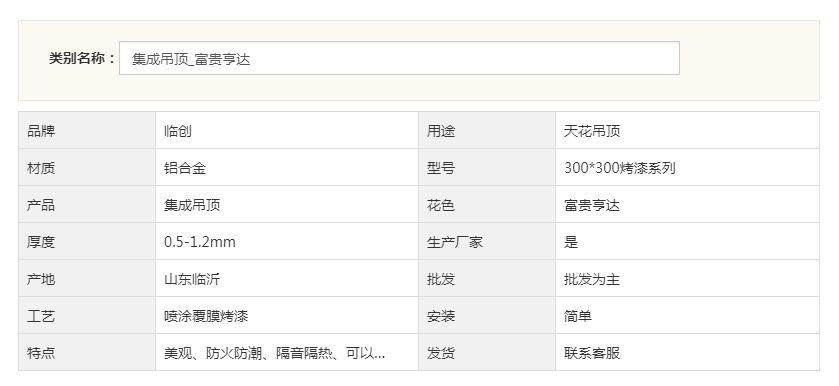Click the 天花吊顶 value cell
The image size is (839, 386).
(687, 130)
